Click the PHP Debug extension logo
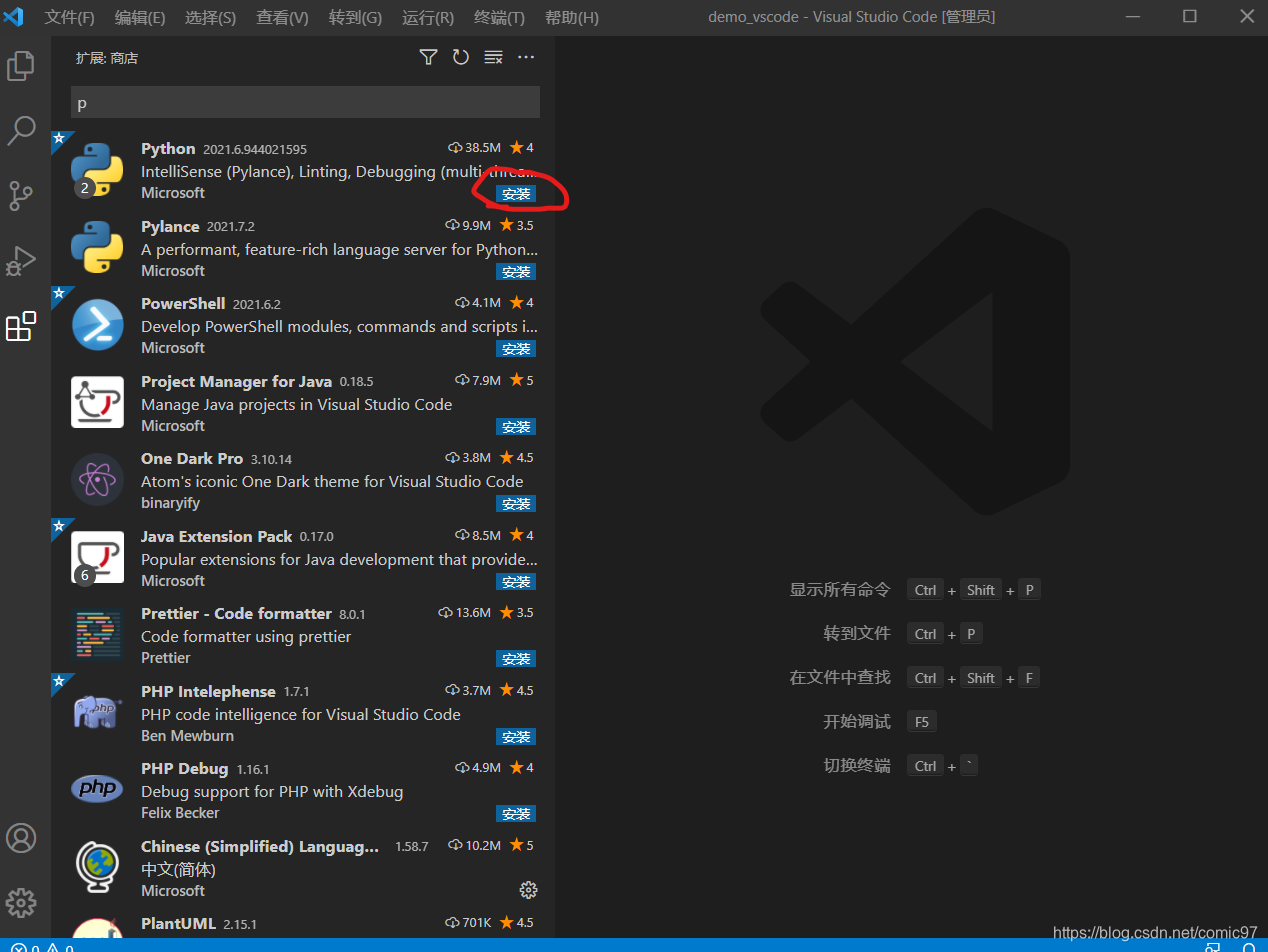This screenshot has height=952, width=1268. coord(97,789)
